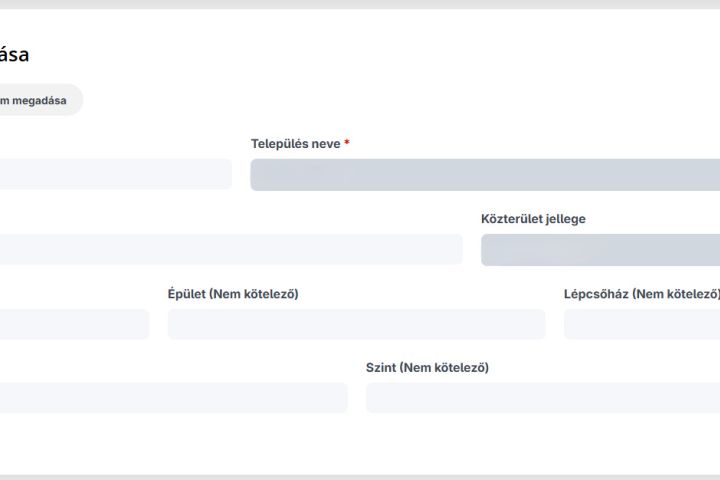This screenshot has width=720, height=480.
Task: Click the input left of Település neve
Action: click(x=115, y=174)
